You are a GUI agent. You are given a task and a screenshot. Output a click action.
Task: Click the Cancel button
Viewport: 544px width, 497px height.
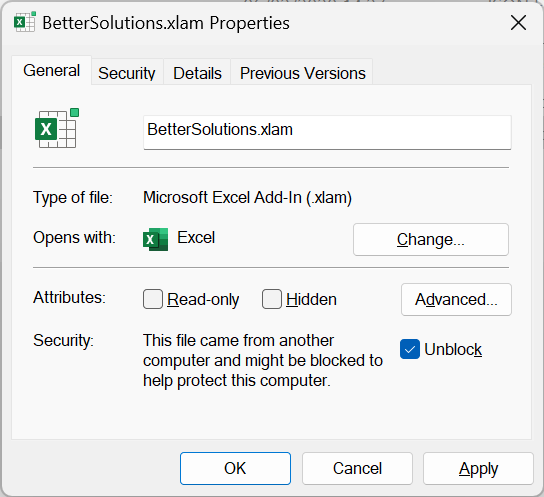[357, 469]
